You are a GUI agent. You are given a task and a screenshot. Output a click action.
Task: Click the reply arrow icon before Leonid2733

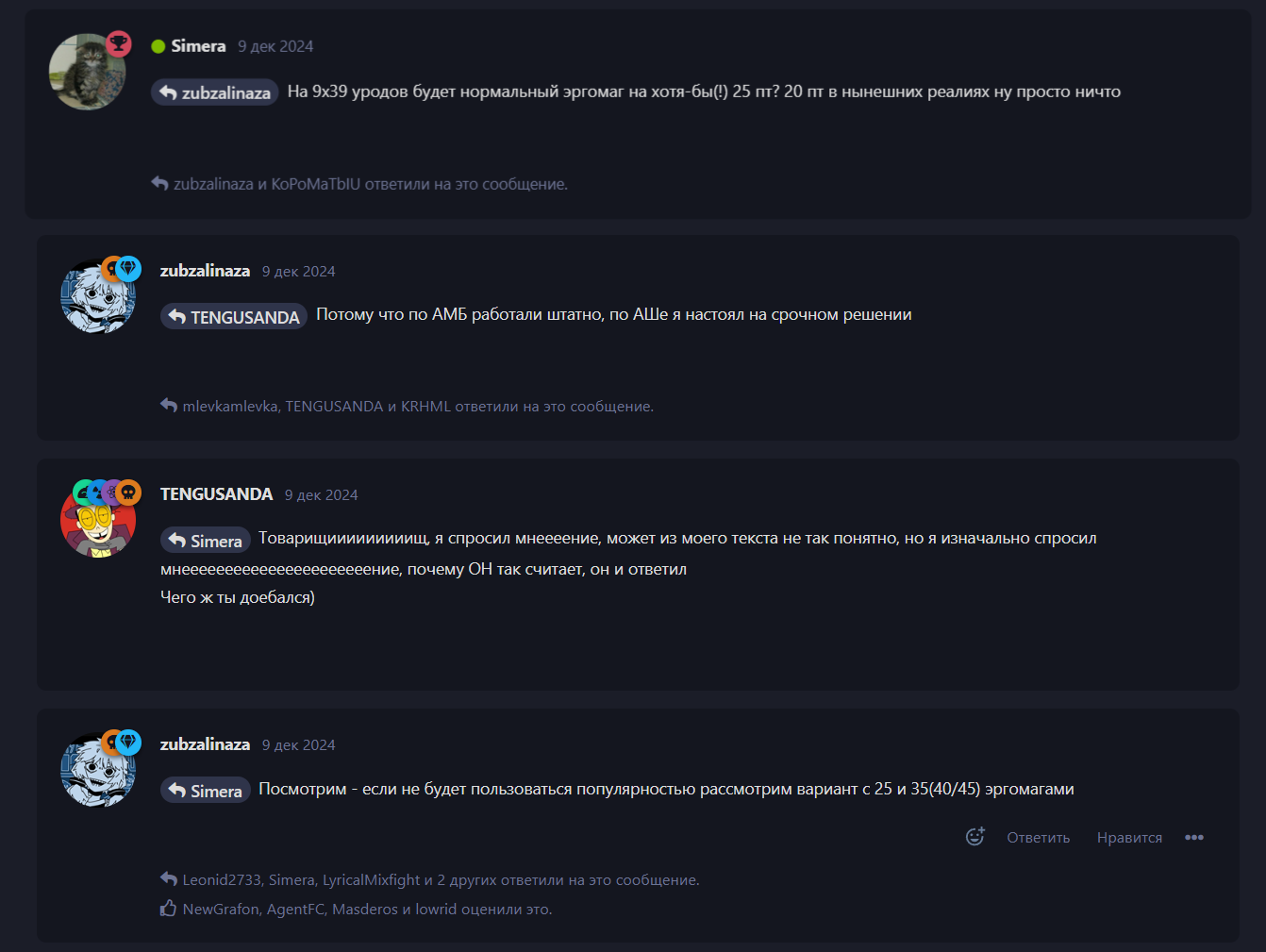(169, 879)
